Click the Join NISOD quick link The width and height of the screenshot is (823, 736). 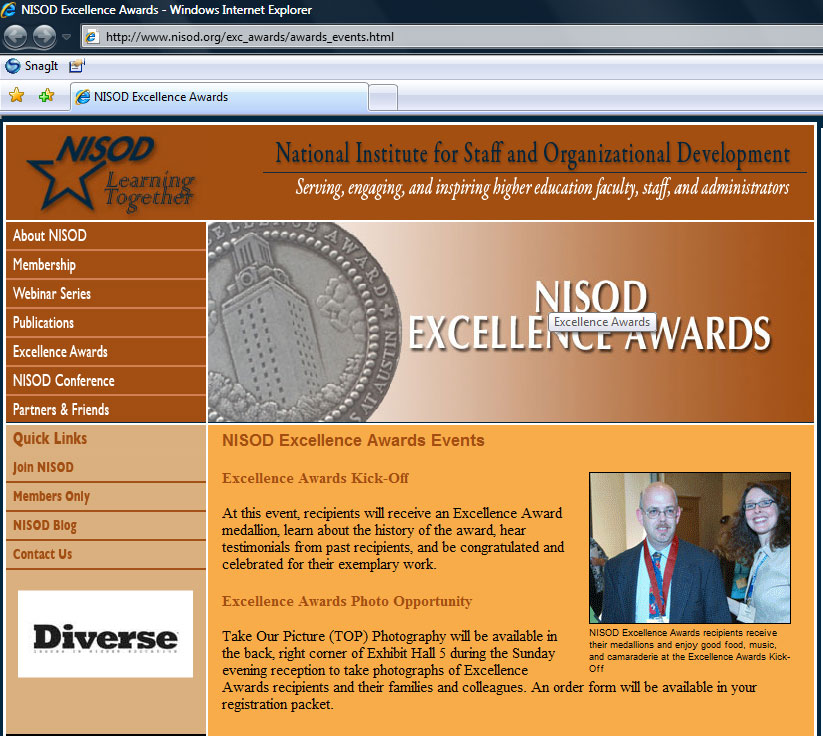[43, 467]
